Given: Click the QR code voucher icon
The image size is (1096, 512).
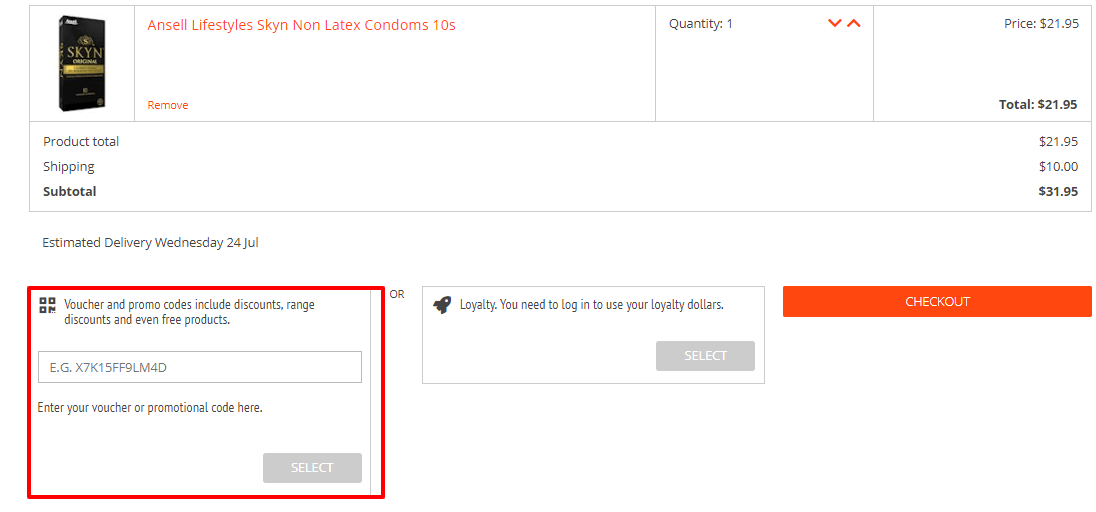Looking at the screenshot, I should pos(48,305).
